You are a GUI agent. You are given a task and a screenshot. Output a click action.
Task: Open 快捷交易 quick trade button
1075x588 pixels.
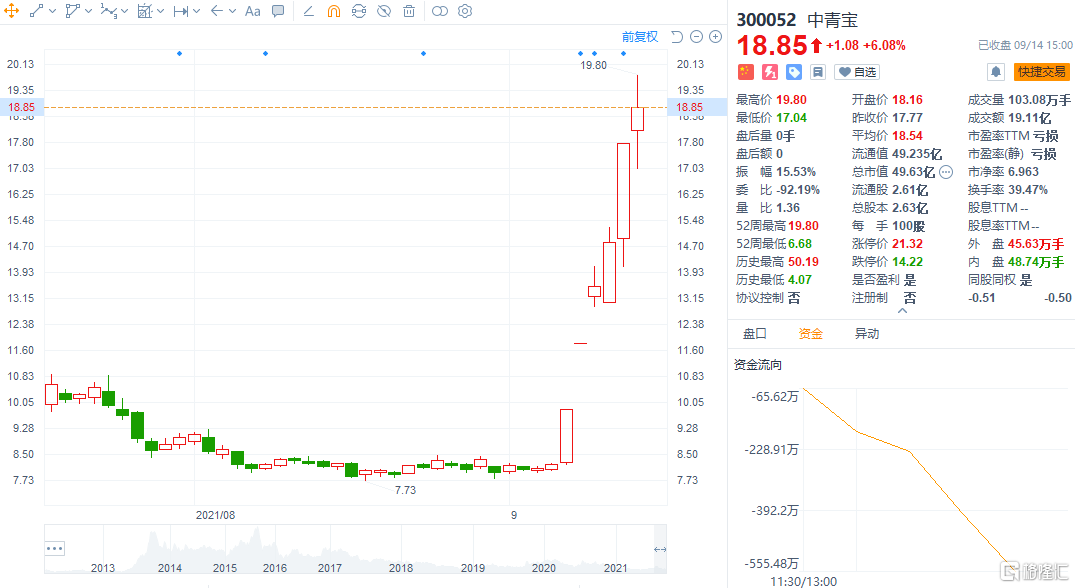(1041, 72)
